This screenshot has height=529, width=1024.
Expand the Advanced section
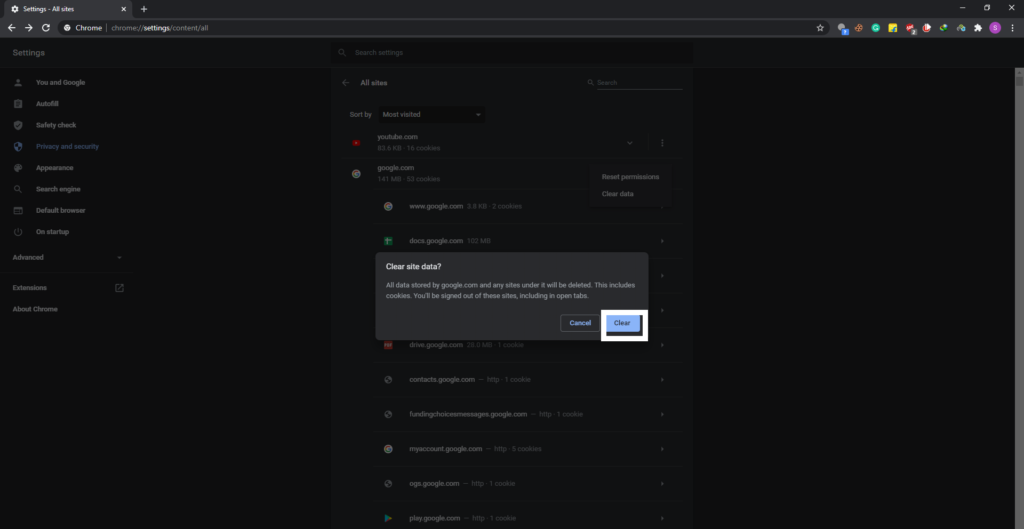tap(67, 257)
